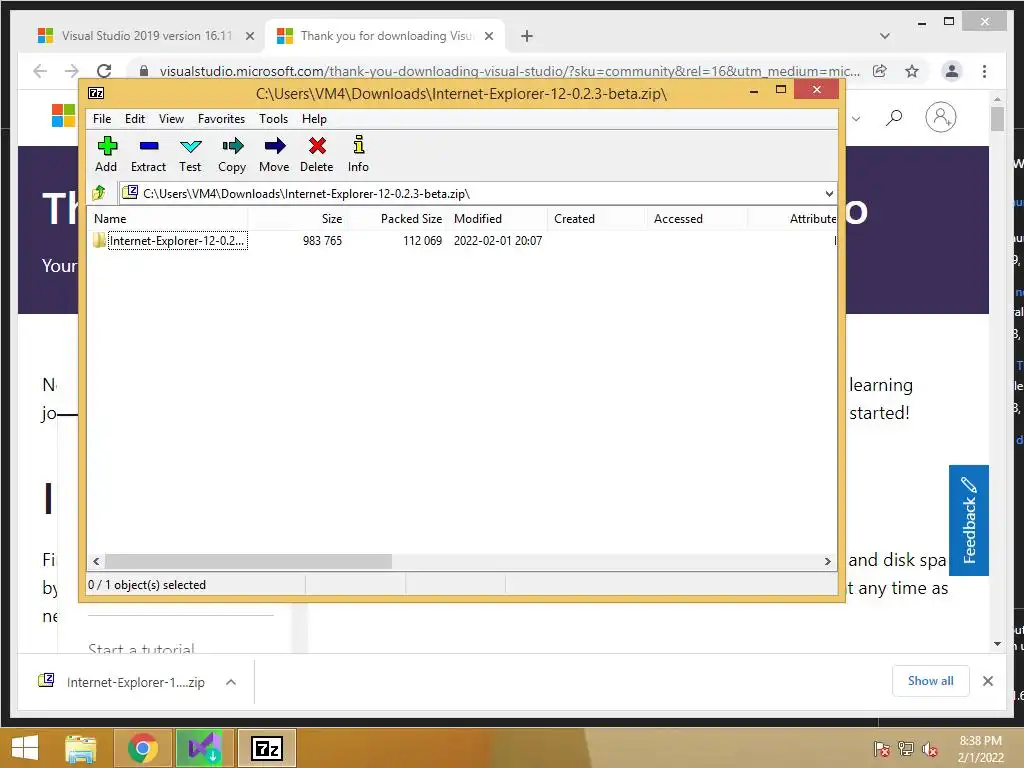Image resolution: width=1024 pixels, height=768 pixels.
Task: Open Chrome tab search chevron
Action: [884, 36]
